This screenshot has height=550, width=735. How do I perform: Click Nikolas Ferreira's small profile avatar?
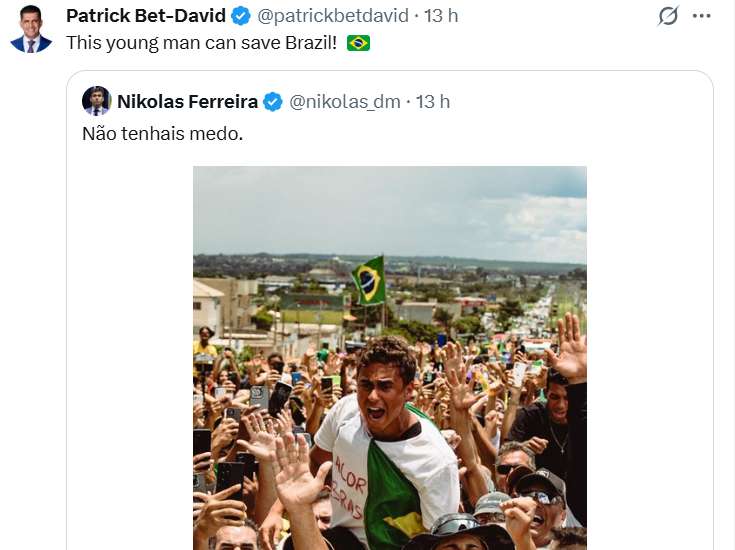(x=96, y=101)
